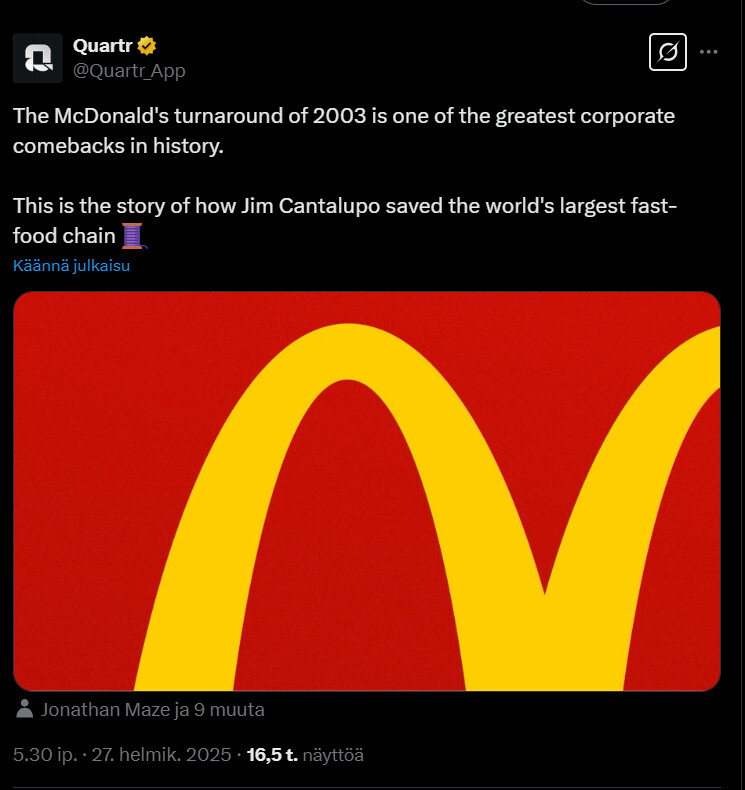Click the tagged people silhouette icon

click(25, 710)
